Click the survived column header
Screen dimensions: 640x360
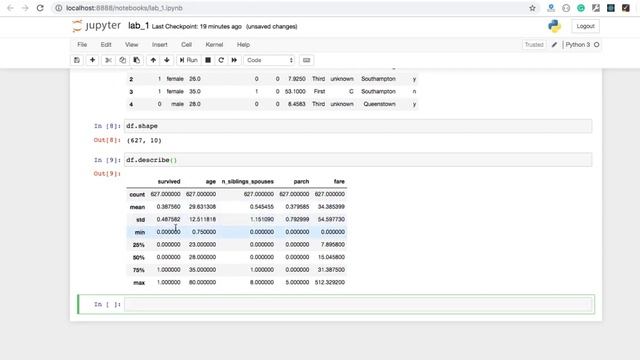[x=169, y=182]
